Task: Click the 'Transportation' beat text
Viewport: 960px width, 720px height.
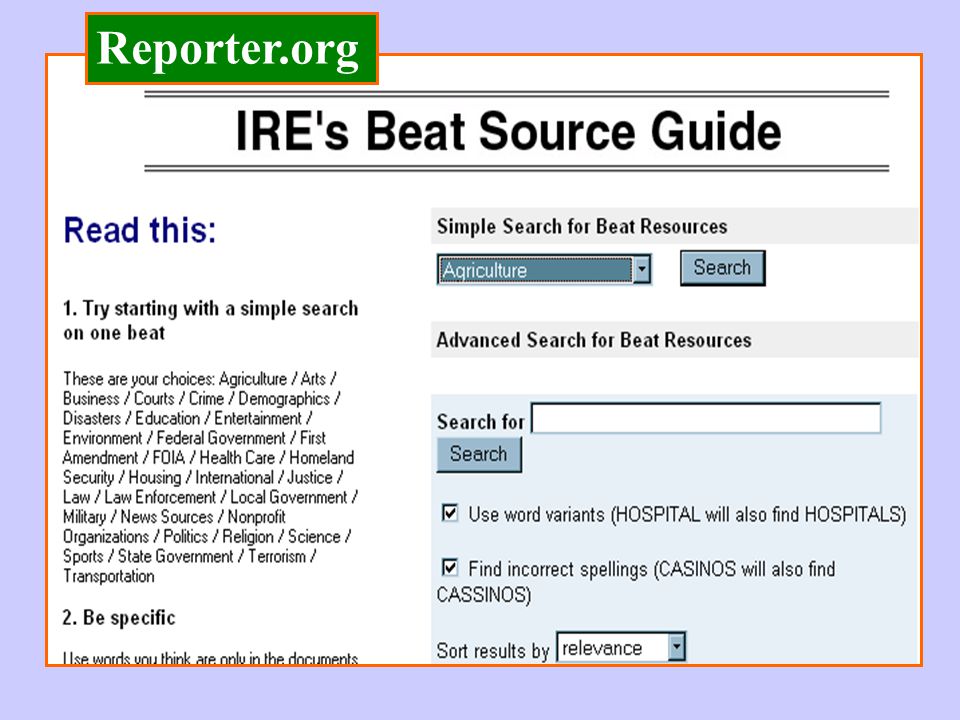Action: (109, 576)
